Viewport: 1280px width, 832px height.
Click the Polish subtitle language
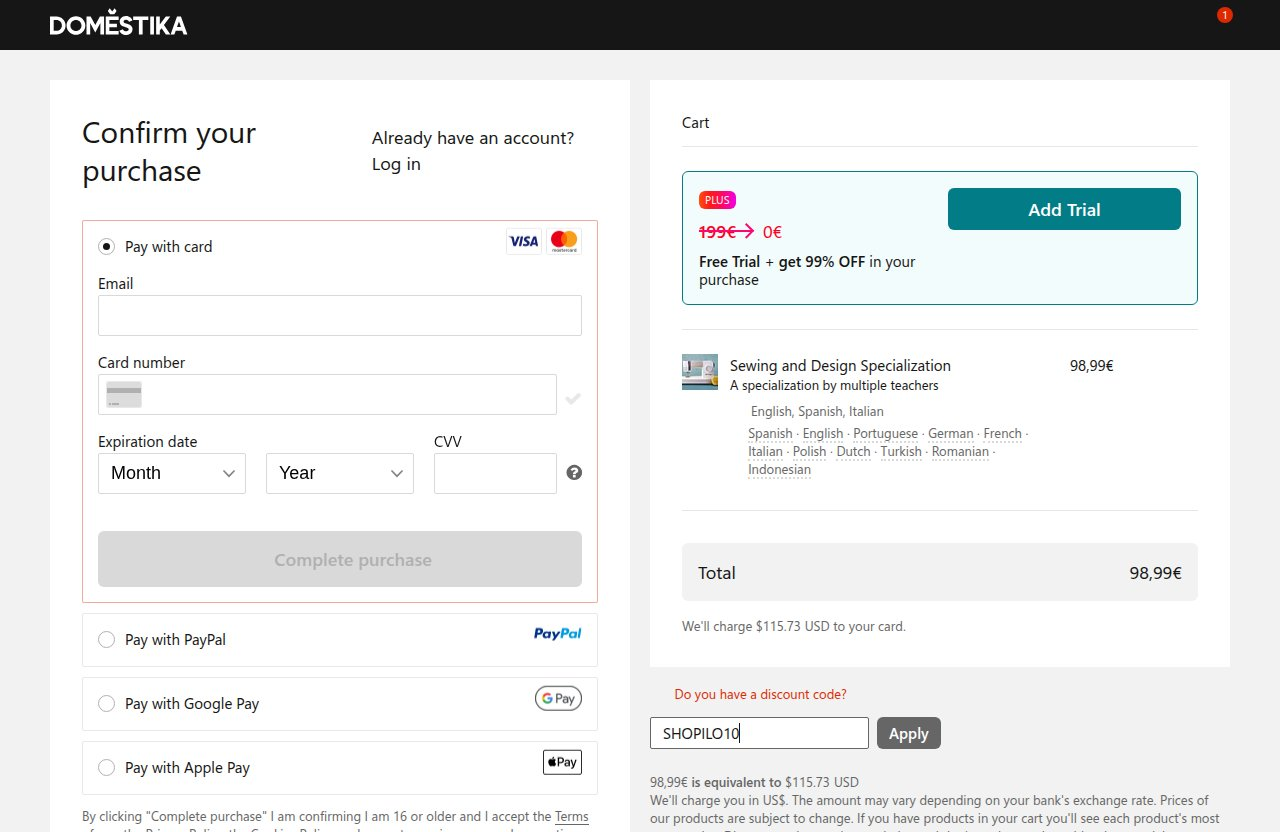(x=810, y=452)
